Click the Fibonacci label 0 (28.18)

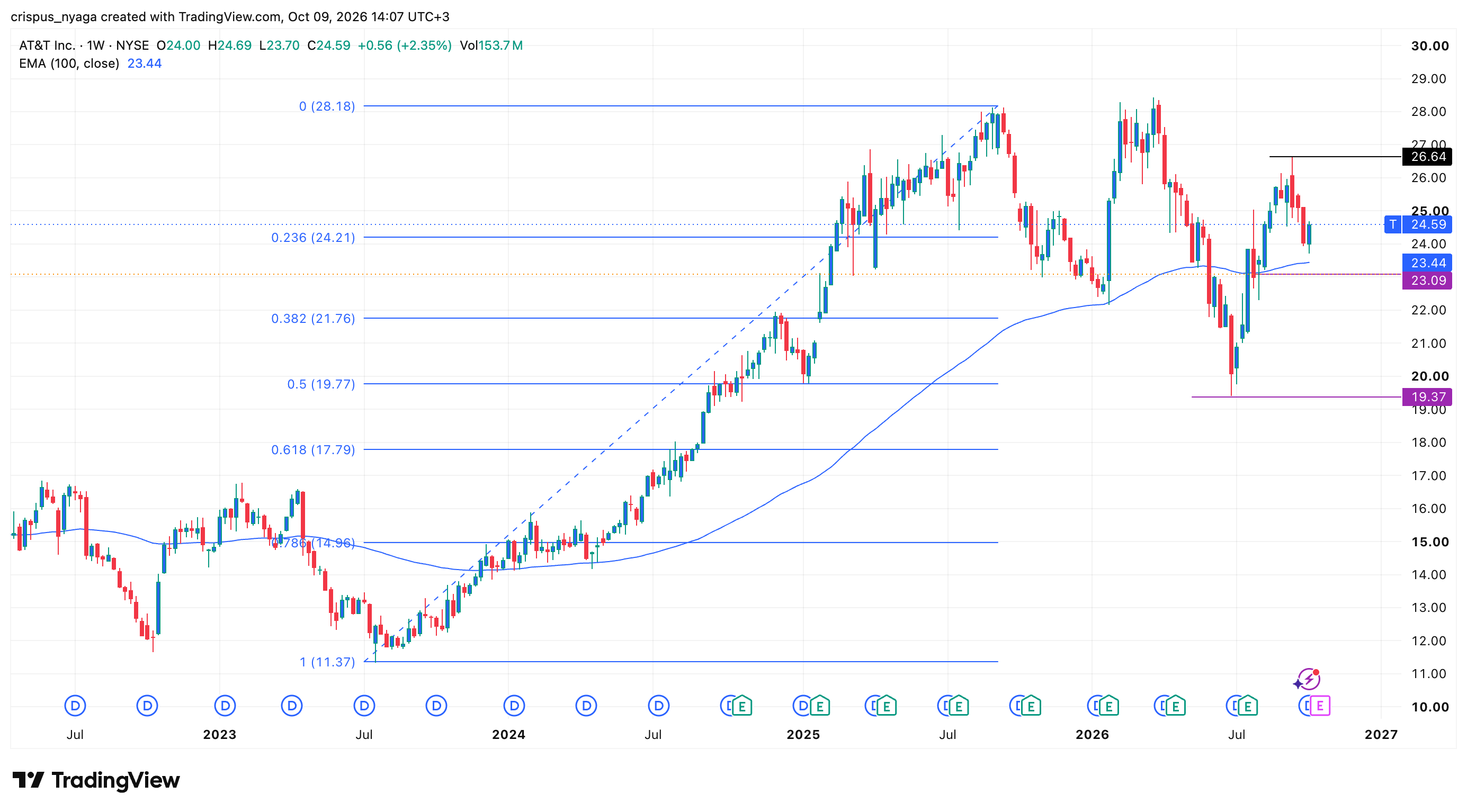tap(327, 106)
